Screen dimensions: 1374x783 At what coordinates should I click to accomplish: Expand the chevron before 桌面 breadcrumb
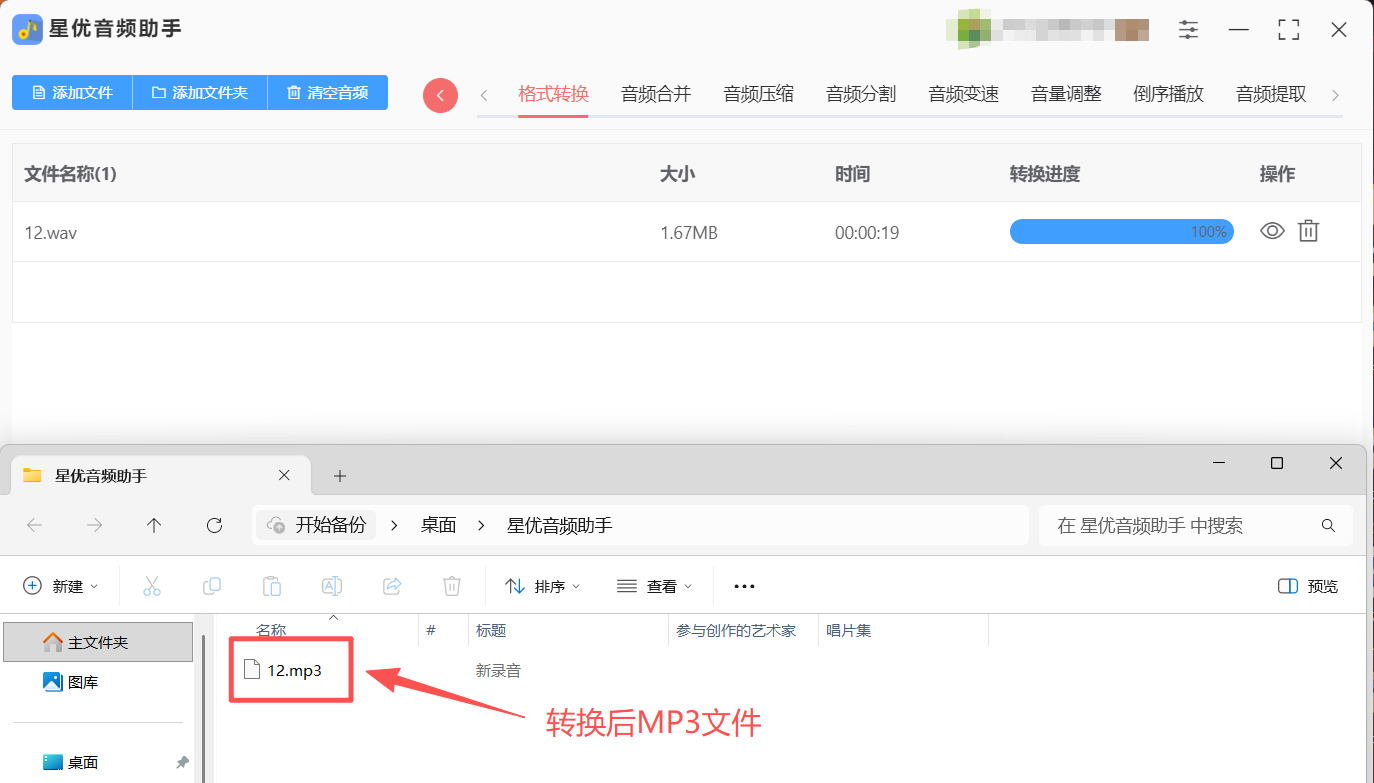pyautogui.click(x=394, y=525)
